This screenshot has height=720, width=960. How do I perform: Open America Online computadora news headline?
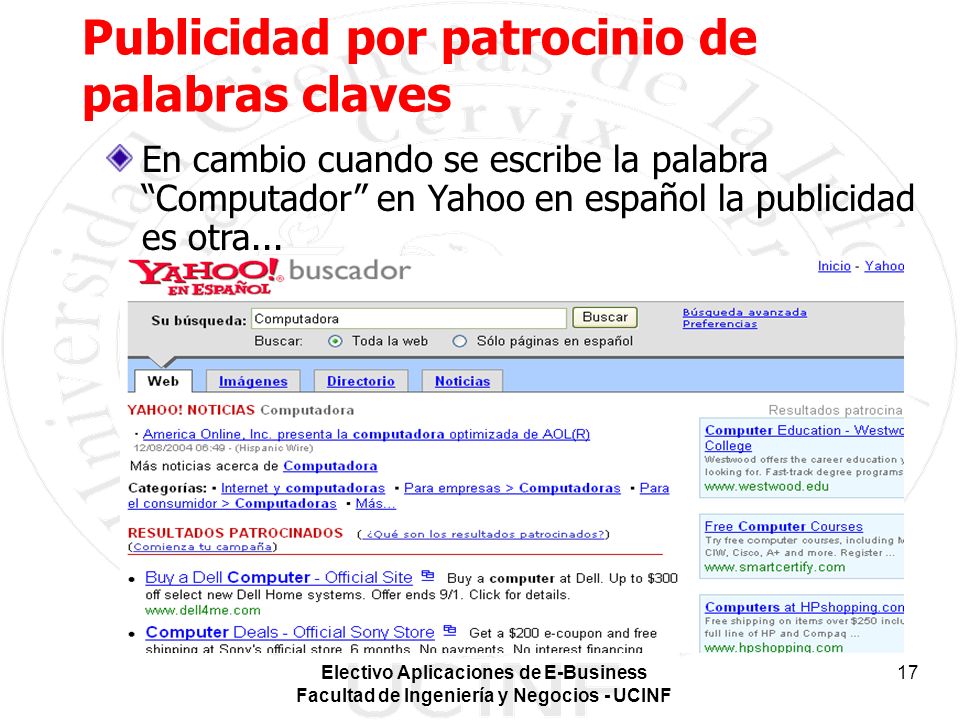tap(366, 434)
